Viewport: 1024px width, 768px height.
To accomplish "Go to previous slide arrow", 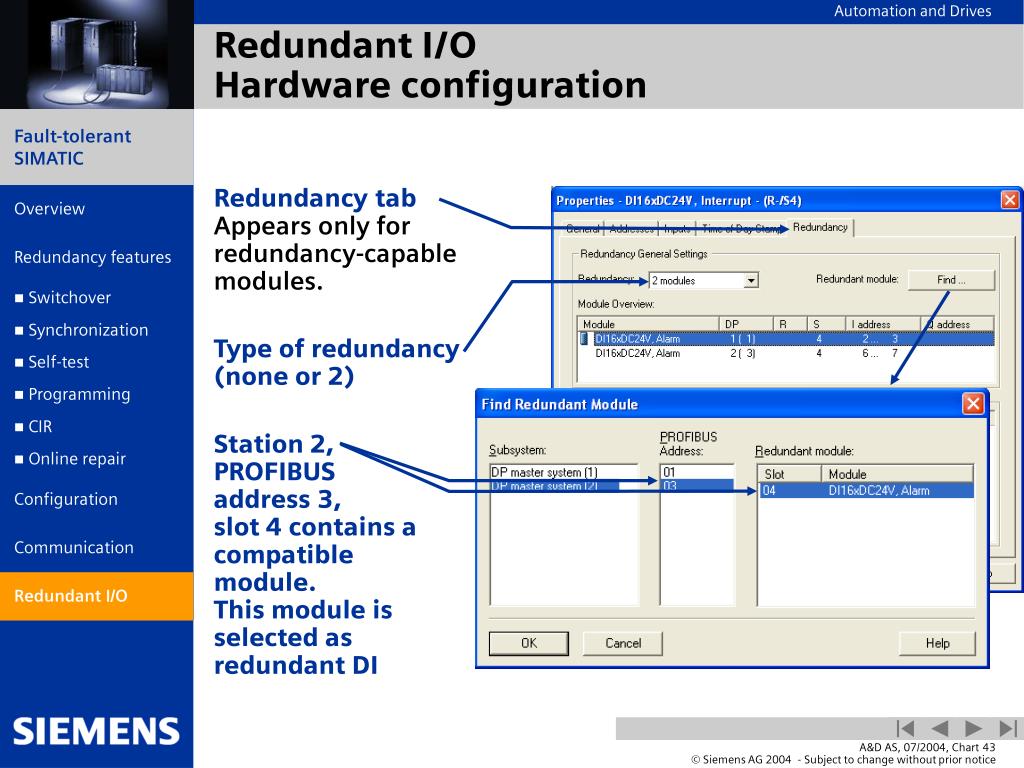I will click(x=939, y=728).
